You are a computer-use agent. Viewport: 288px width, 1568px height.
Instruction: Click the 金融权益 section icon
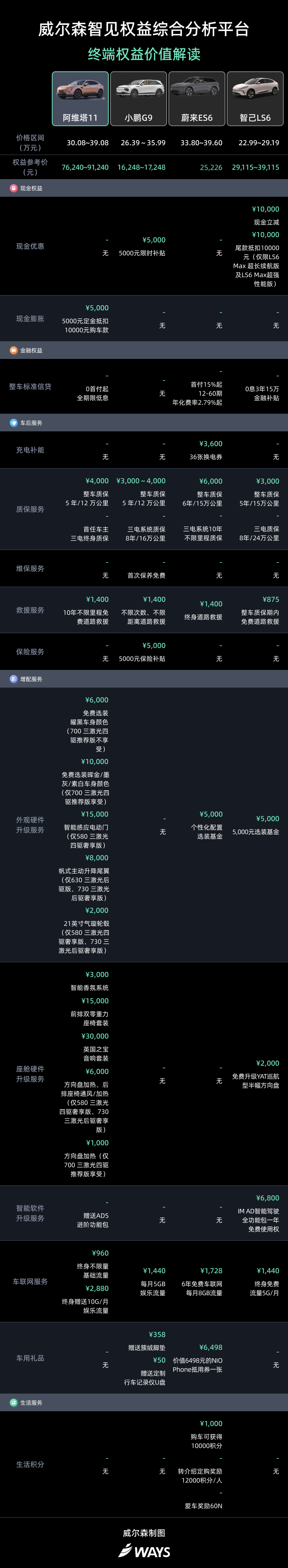click(x=13, y=351)
